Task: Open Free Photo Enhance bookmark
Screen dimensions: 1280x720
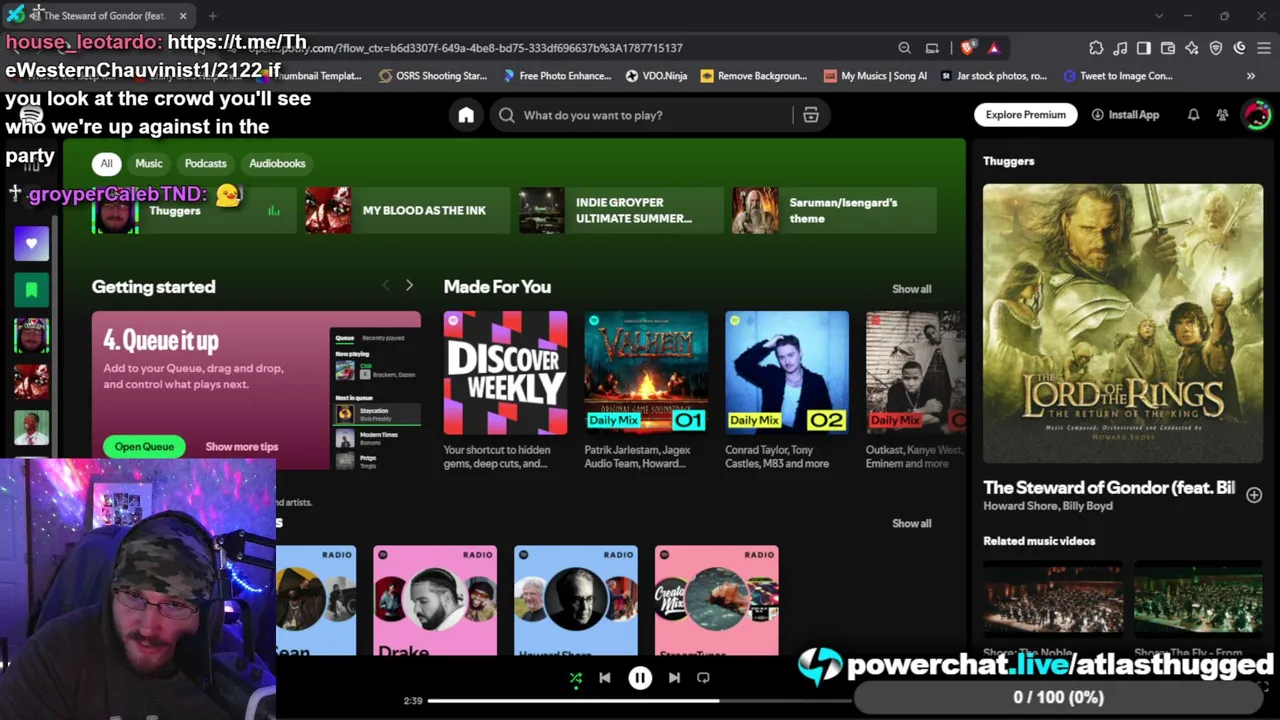Action: (557, 76)
